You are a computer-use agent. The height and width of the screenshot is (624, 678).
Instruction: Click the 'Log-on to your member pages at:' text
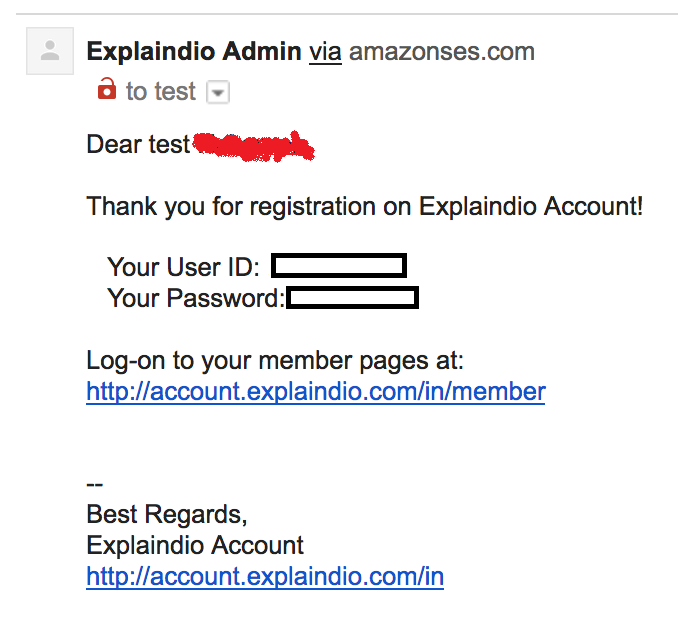(275, 360)
